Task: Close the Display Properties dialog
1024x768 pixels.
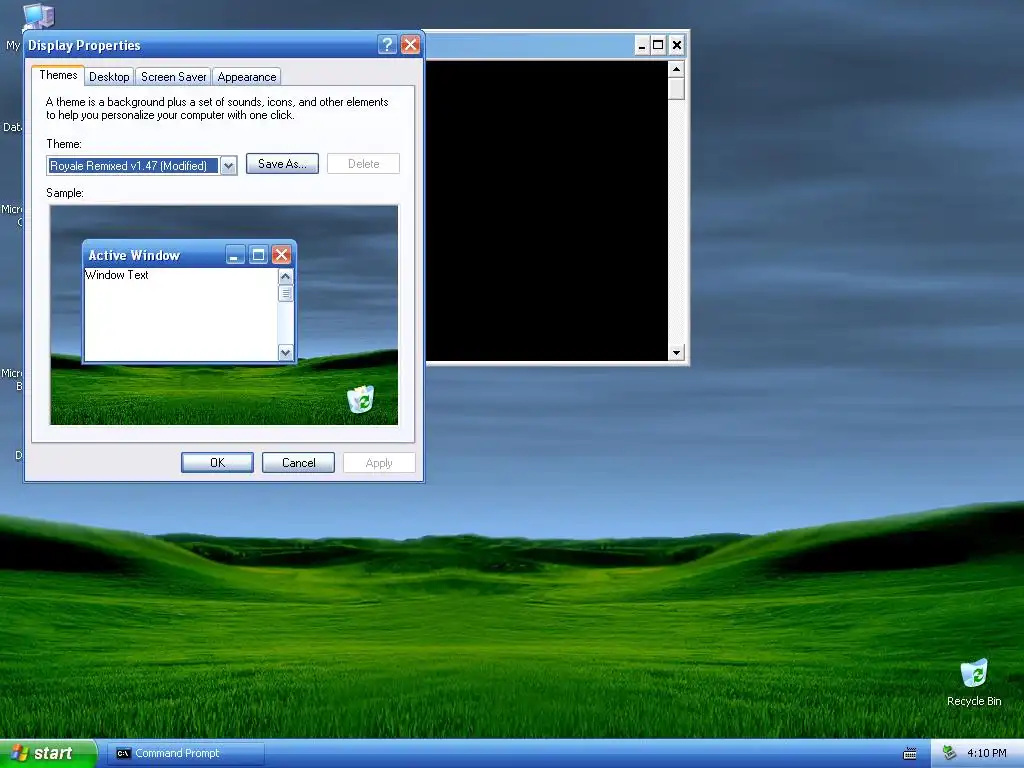Action: pos(410,44)
